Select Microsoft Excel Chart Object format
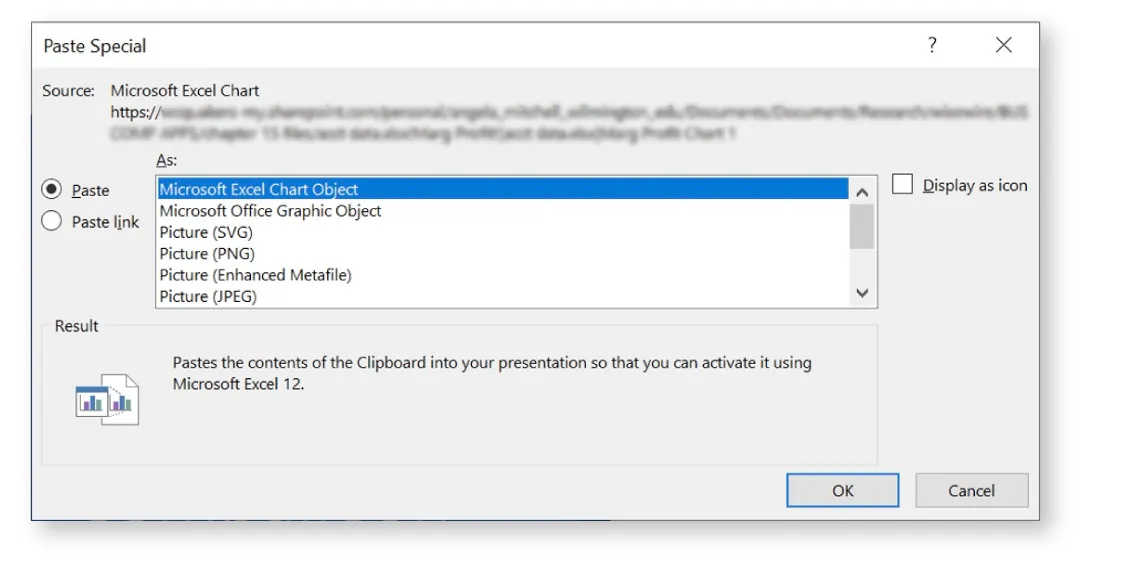Screen dimensions: 1134x562 point(259,189)
